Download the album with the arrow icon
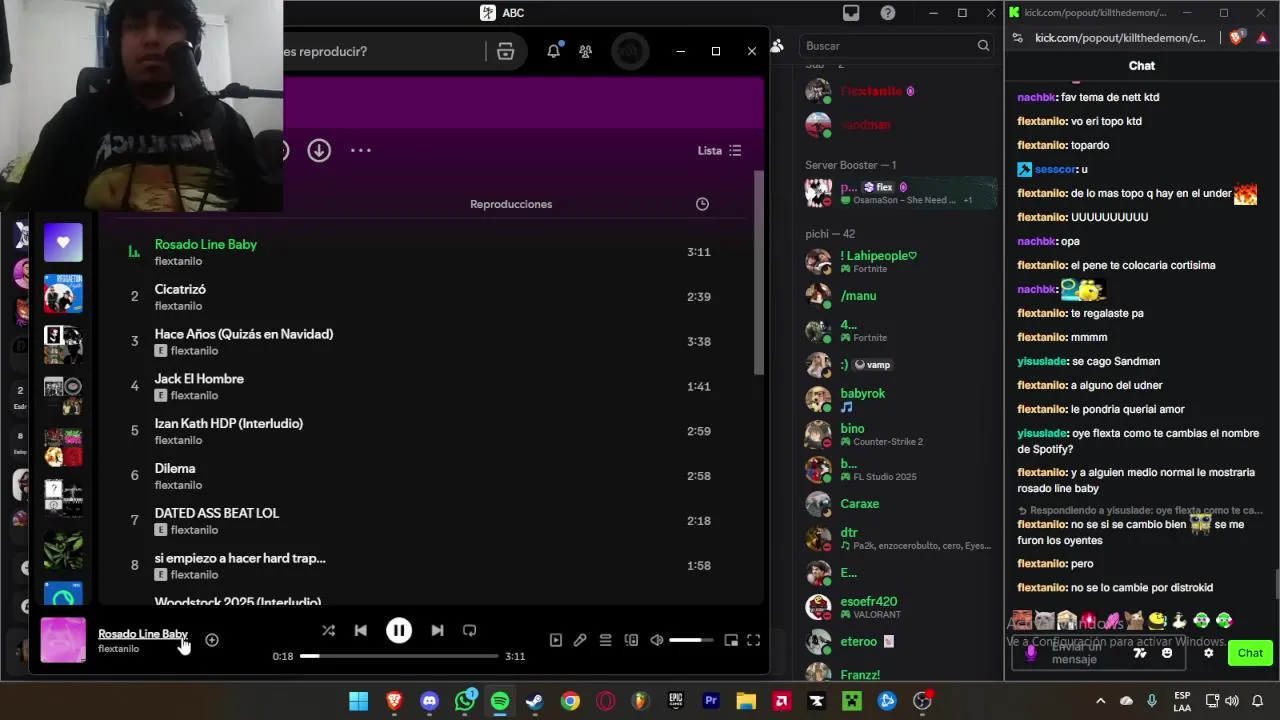 coord(319,150)
